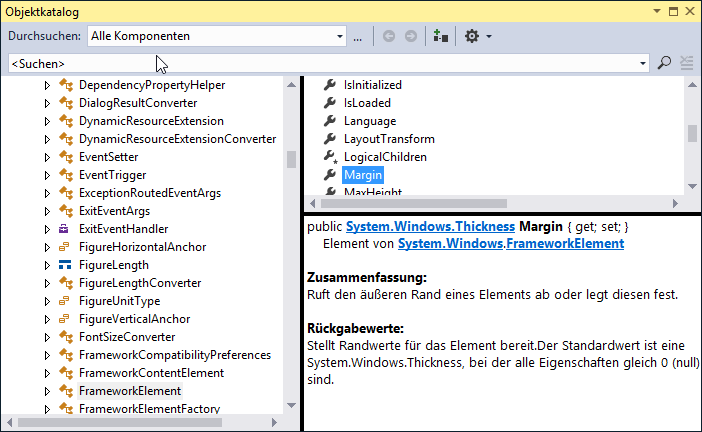This screenshot has height=432, width=702.
Task: Expand the EventSetter tree node
Action: click(47, 157)
